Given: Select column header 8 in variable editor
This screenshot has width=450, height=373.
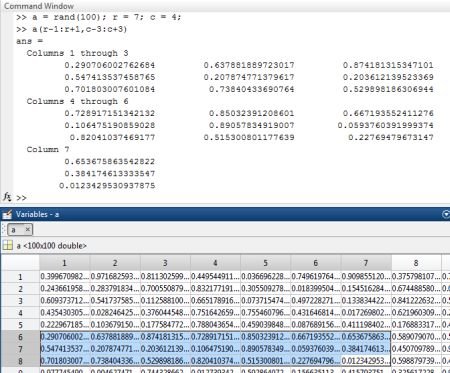Looking at the screenshot, I should 416,263.
